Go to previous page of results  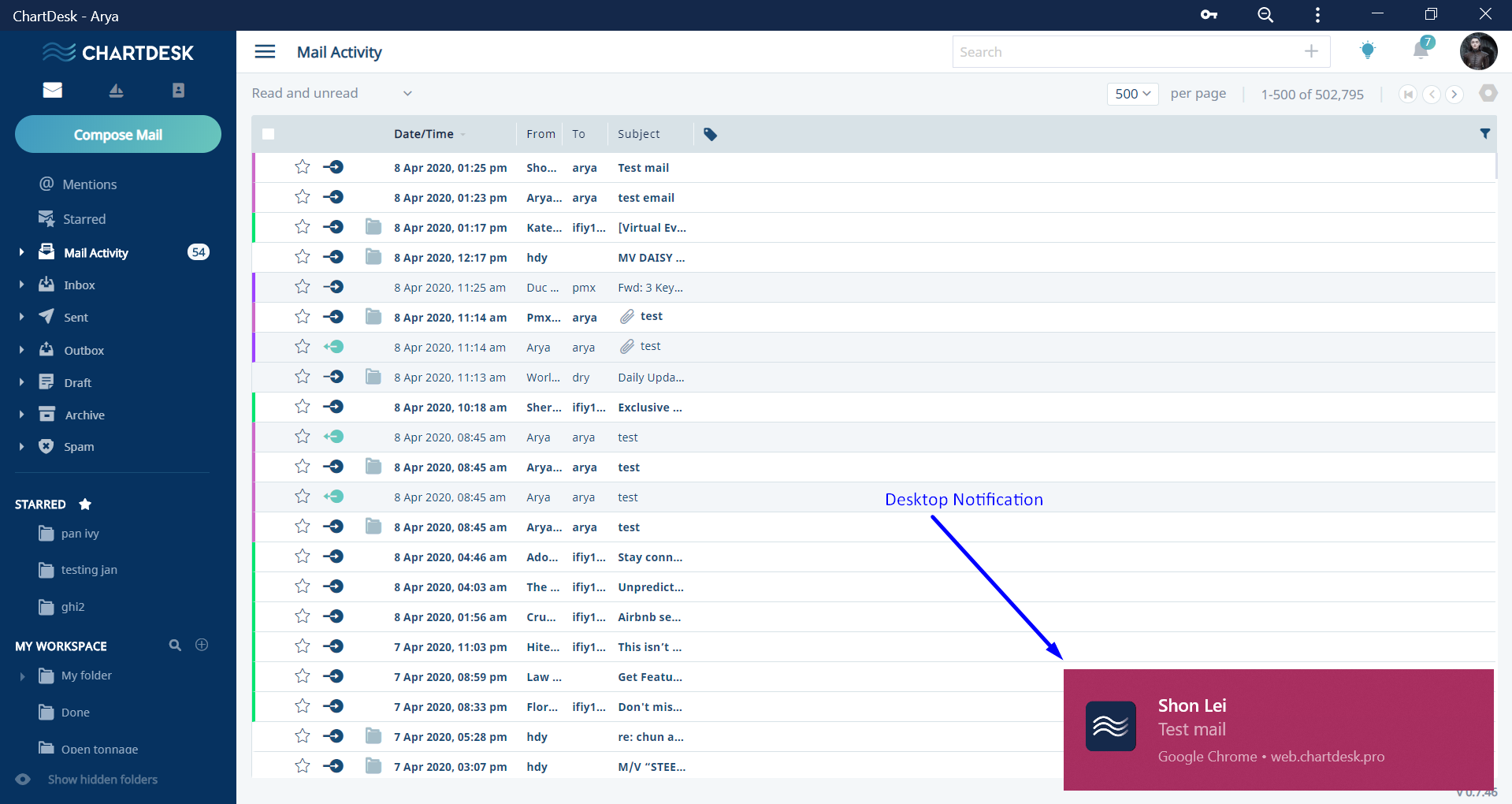click(x=1432, y=94)
